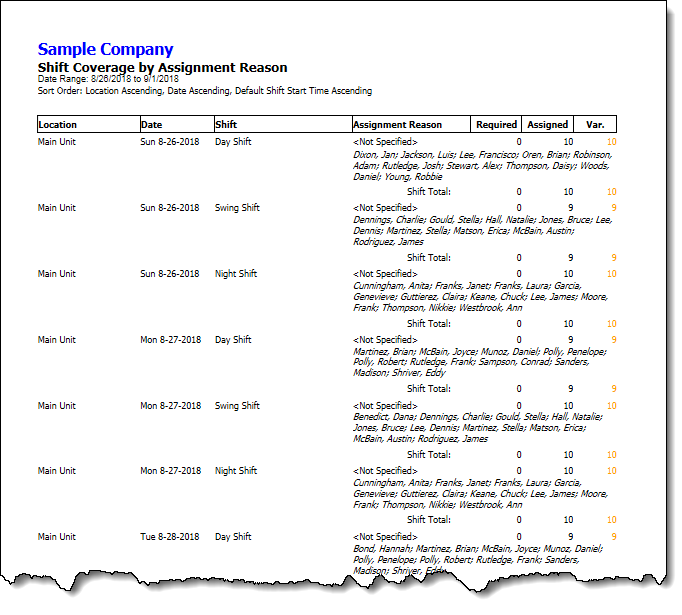Click the Date Range line
This screenshot has width=682, height=615.
[108, 79]
